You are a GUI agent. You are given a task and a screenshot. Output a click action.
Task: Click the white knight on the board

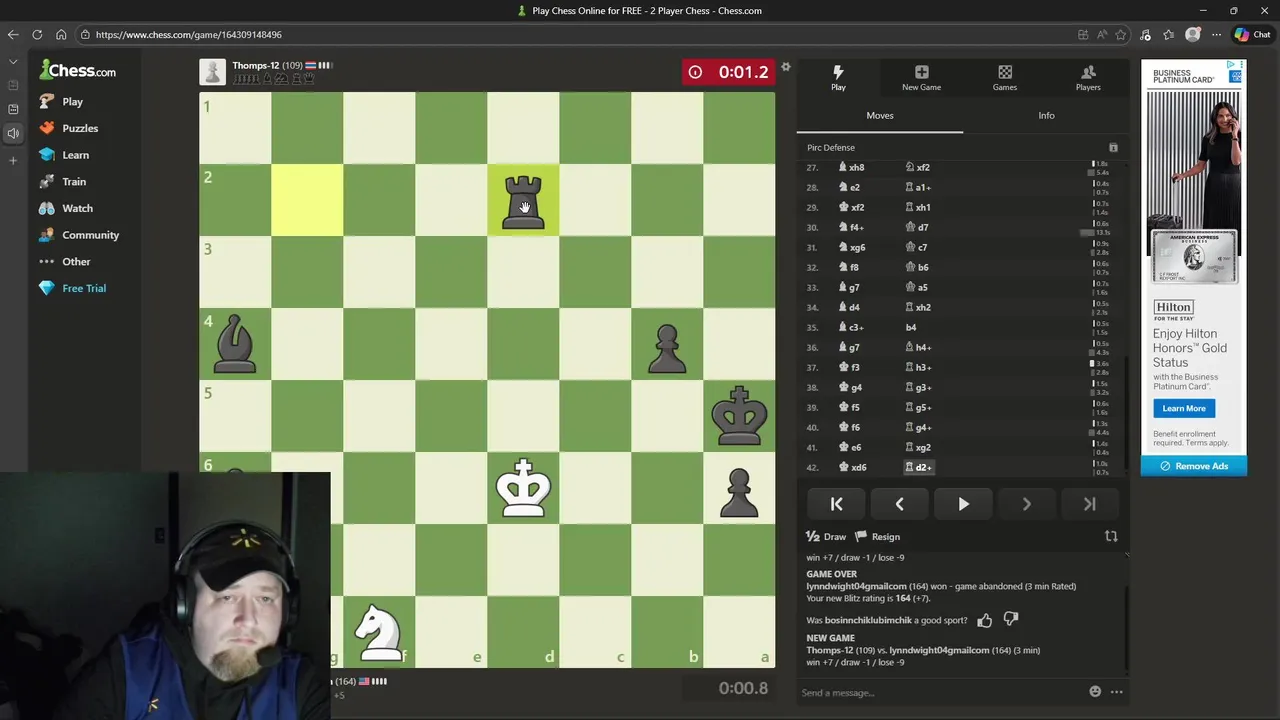[x=379, y=632]
